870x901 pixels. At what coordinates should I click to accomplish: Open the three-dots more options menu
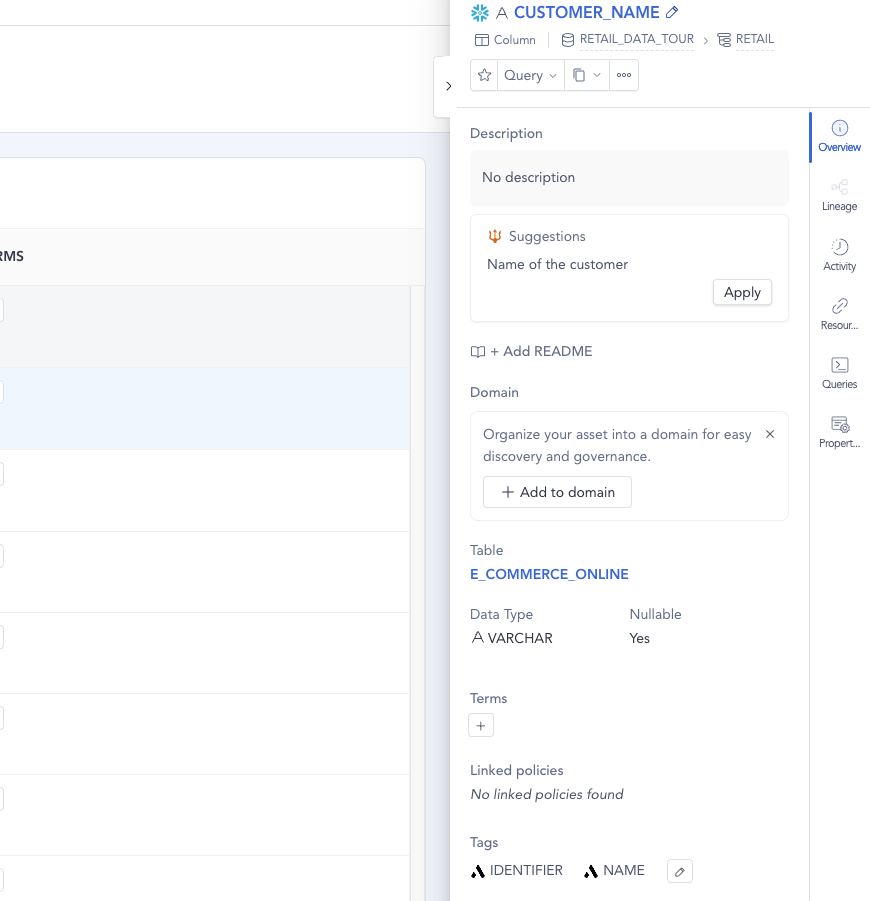[x=624, y=75]
